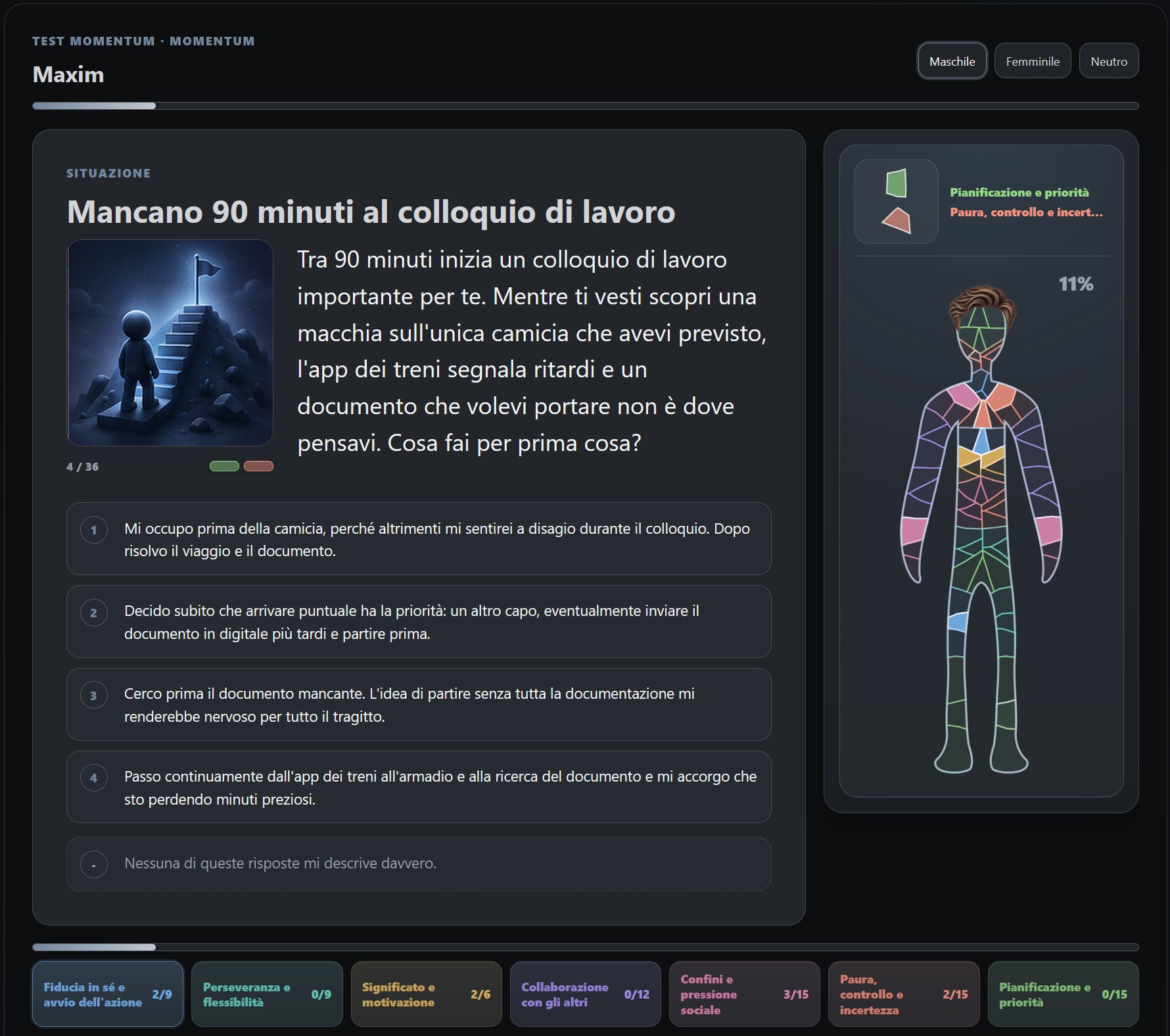Go to the "Collaborazione con gli altri" tab
Viewport: 1170px width, 1036px height.
586,994
